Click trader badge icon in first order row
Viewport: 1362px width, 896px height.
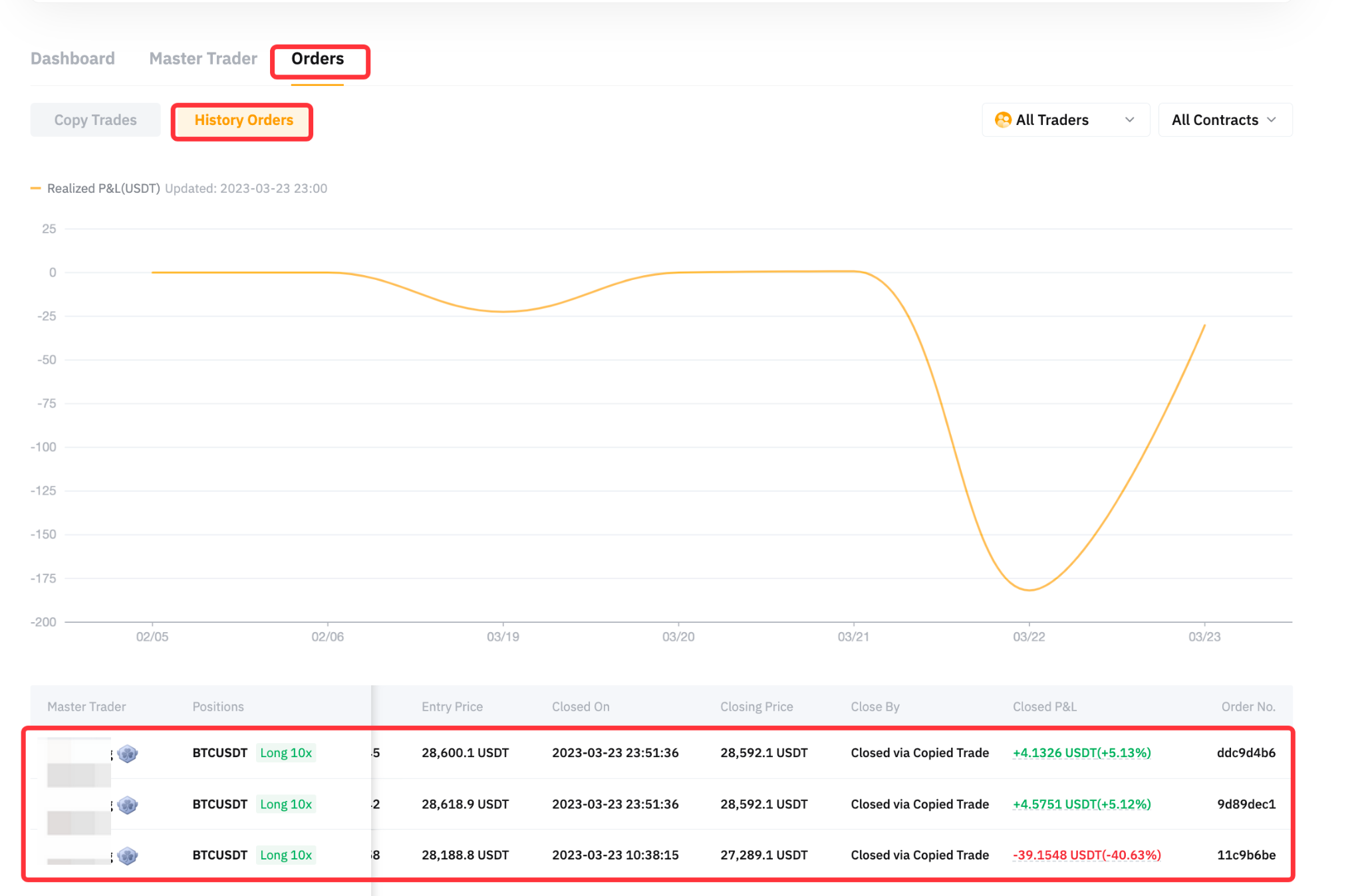tap(127, 754)
